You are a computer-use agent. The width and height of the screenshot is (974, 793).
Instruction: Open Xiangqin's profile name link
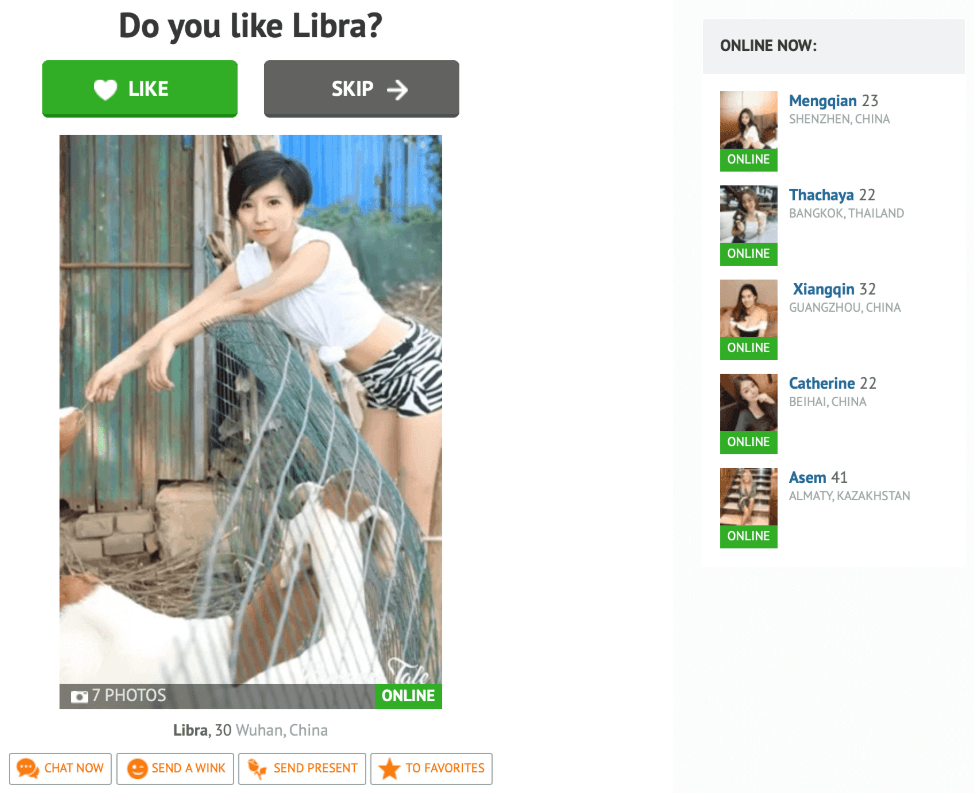pyautogui.click(x=824, y=289)
